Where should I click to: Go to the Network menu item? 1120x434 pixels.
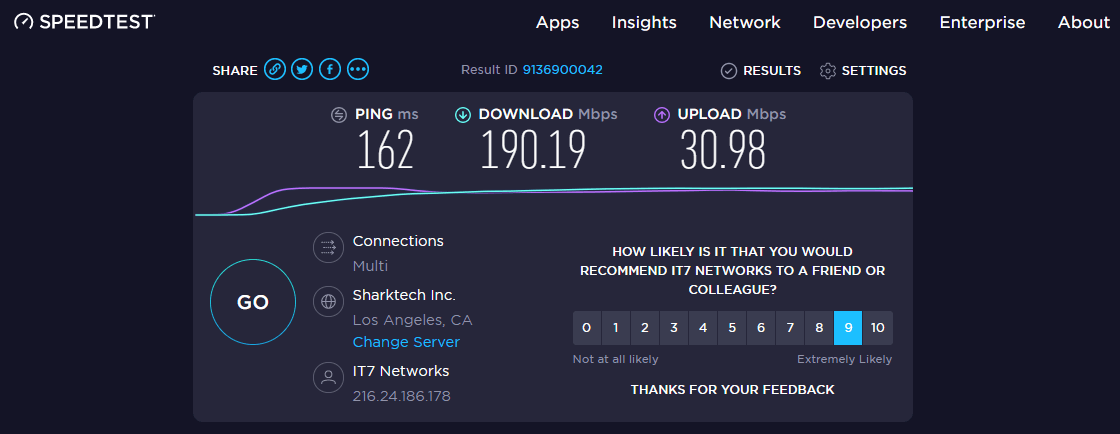click(x=745, y=22)
